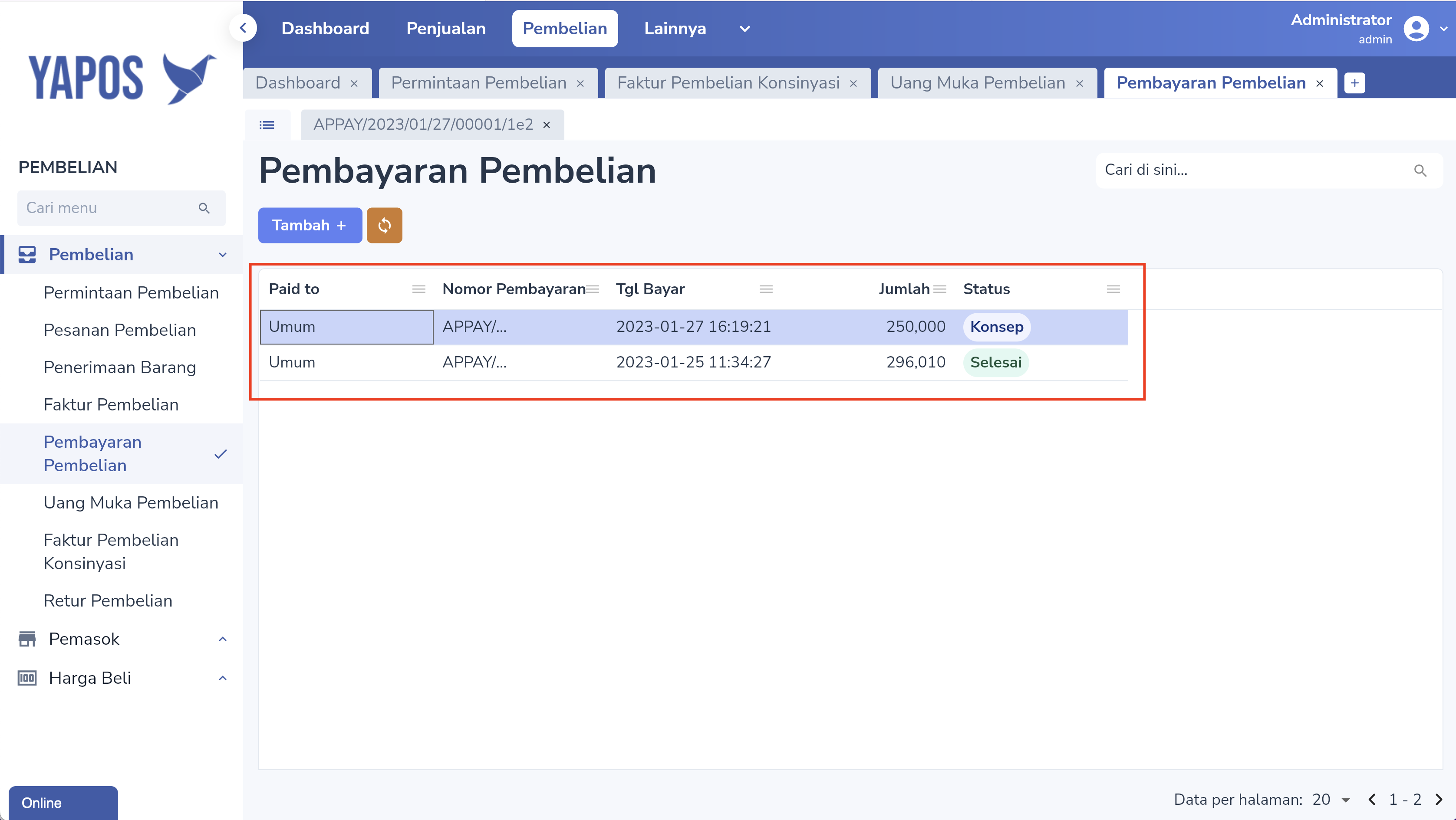
Task: Open Penjualan in top navigation
Action: [446, 28]
